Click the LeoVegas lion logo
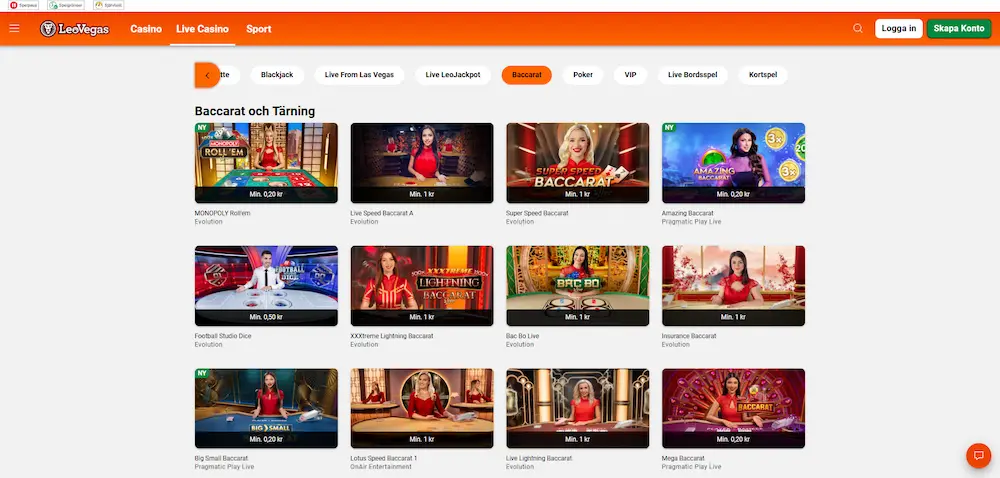Image resolution: width=1000 pixels, height=478 pixels. pos(75,29)
